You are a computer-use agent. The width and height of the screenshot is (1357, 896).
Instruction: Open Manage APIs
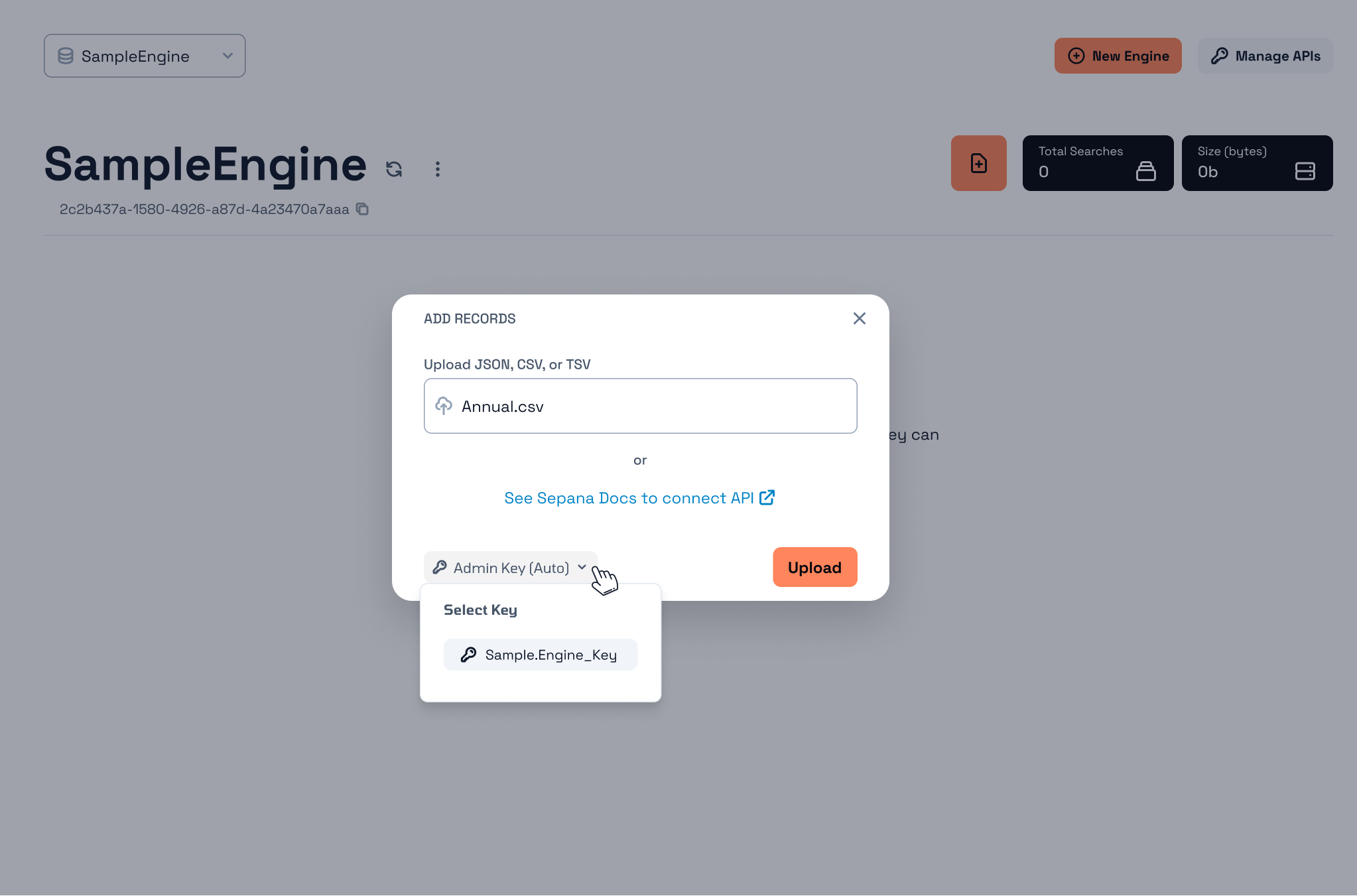pyautogui.click(x=1265, y=56)
